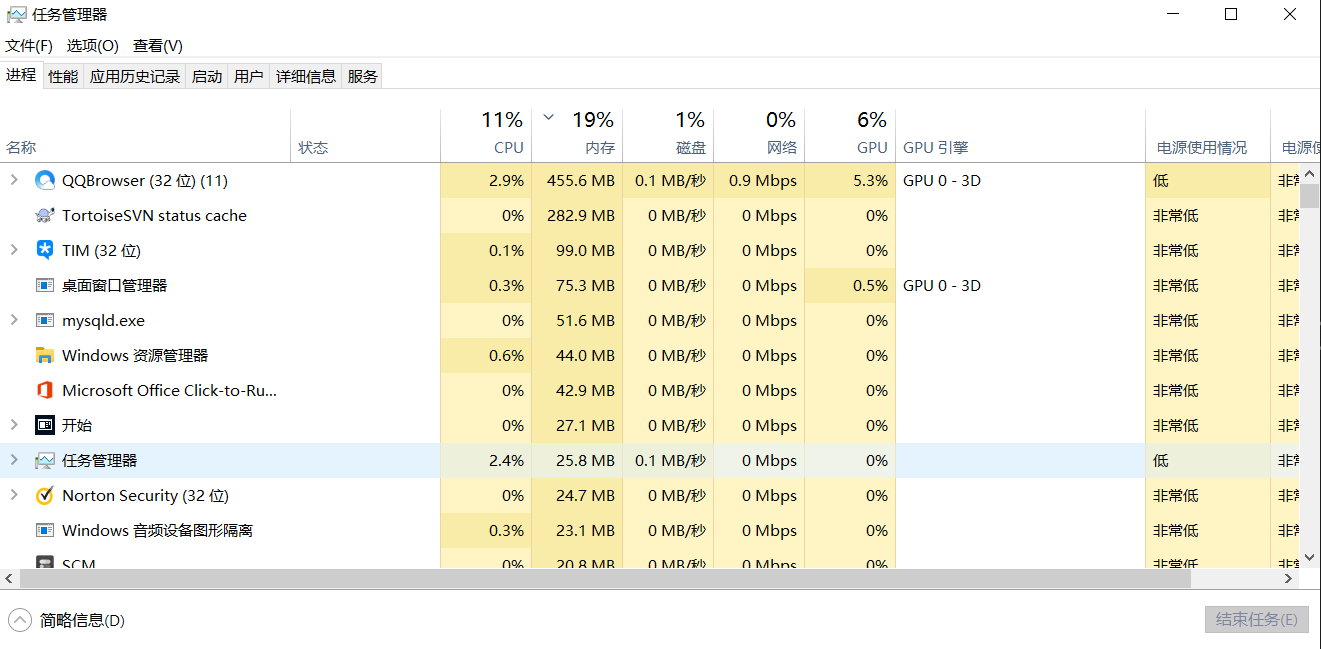
Task: Select the 进程 tab
Action: pos(21,75)
